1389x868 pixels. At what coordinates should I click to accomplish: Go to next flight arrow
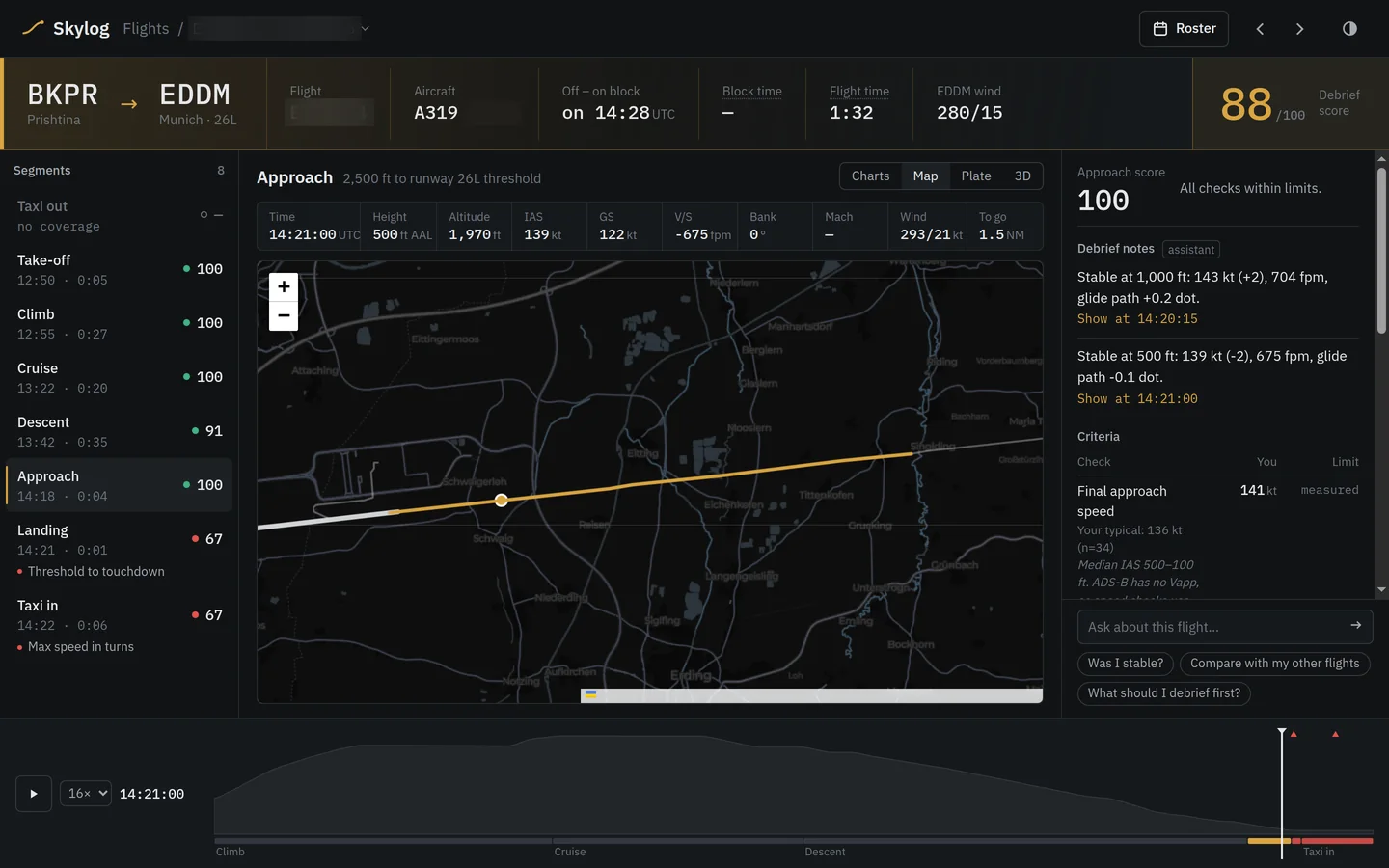1299,29
